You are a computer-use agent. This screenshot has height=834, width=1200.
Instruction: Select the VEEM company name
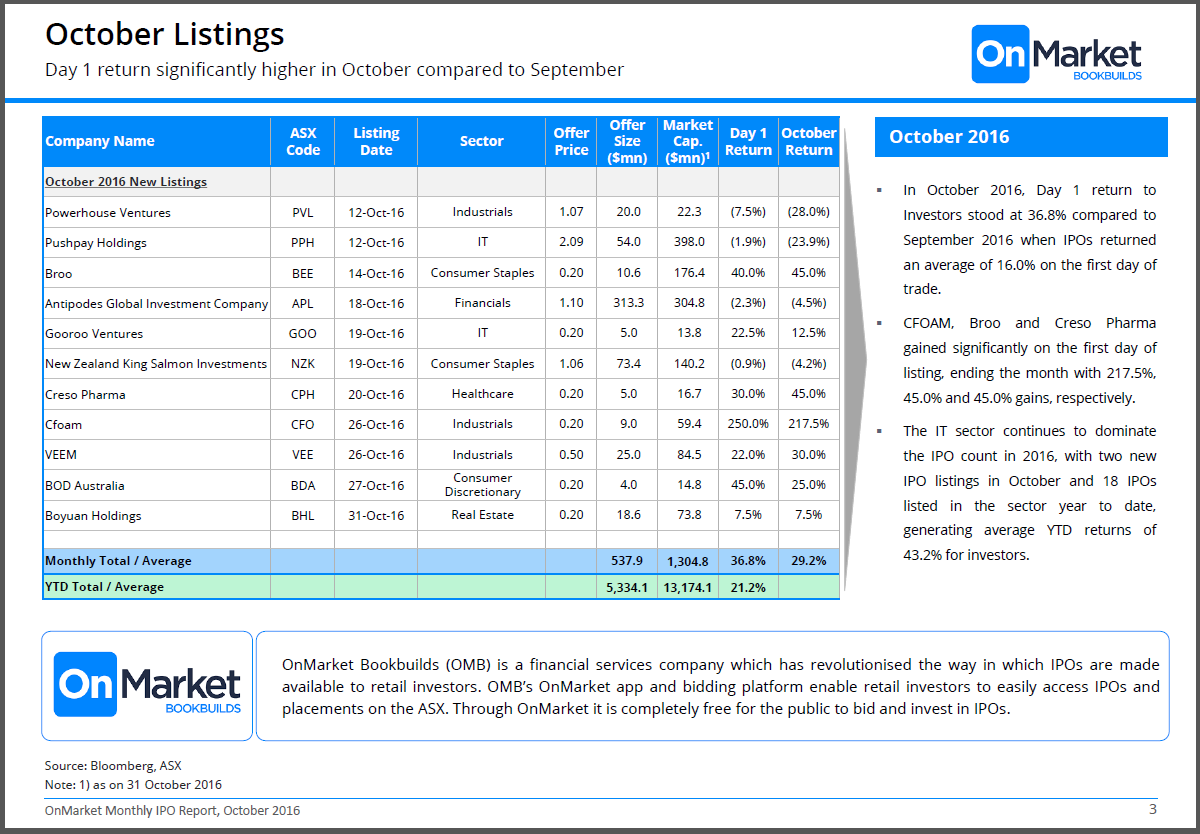click(61, 455)
